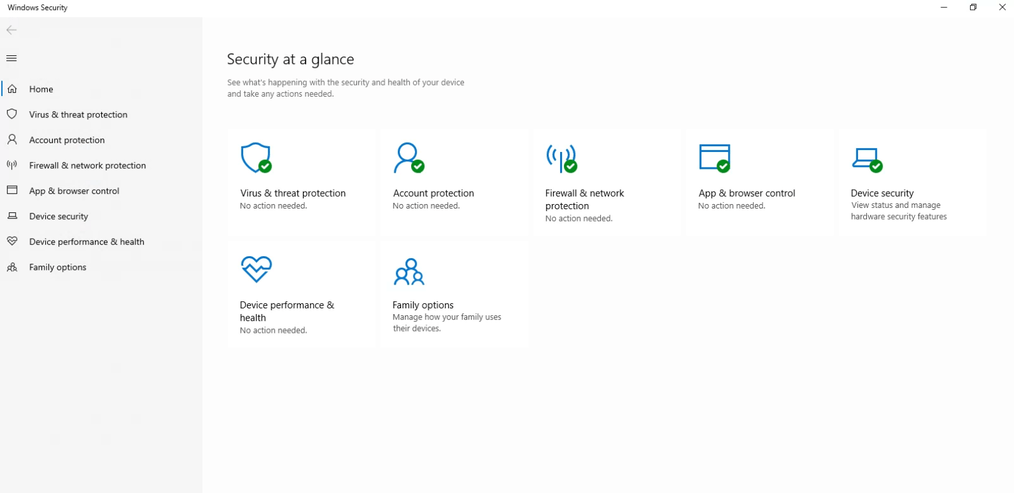Click the window icon beside App & browser control
1014x493 pixels.
[12, 190]
